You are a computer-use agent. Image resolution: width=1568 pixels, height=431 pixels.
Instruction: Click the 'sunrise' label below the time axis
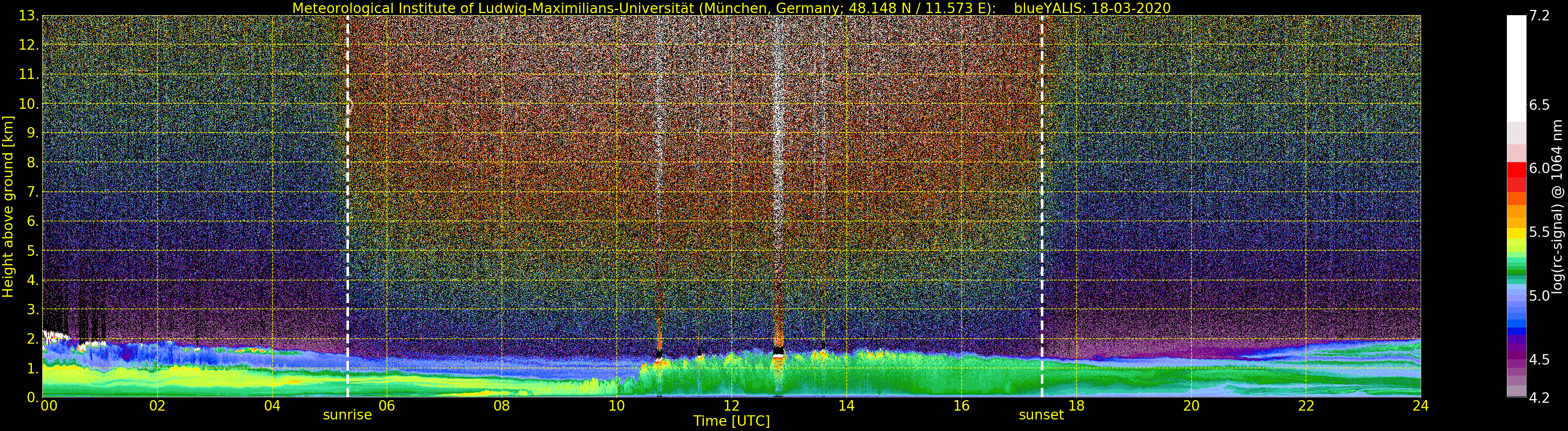(347, 415)
